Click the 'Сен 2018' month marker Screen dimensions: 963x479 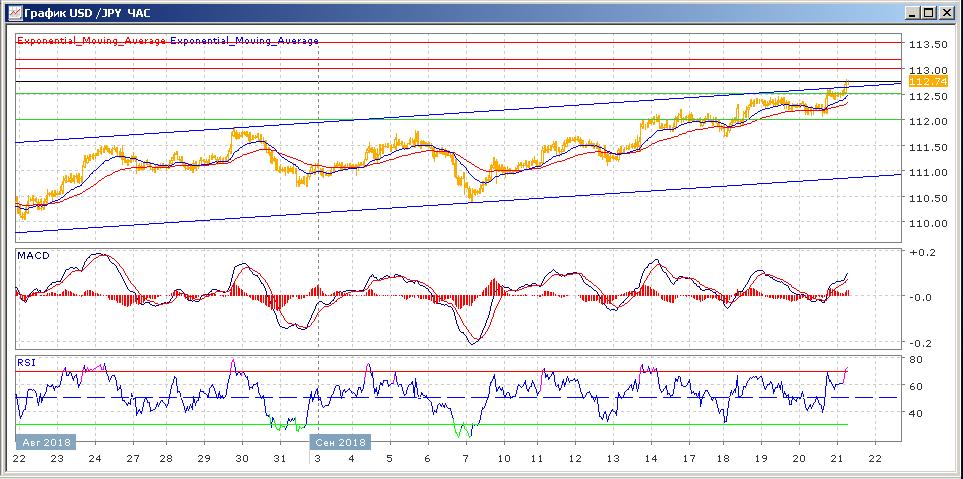click(341, 442)
